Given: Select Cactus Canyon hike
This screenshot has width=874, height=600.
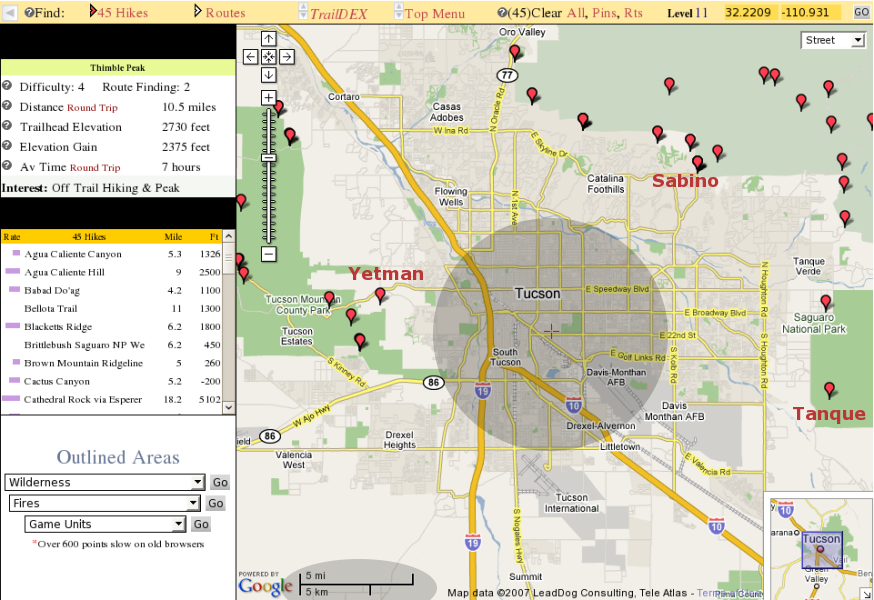Looking at the screenshot, I should coord(111,381).
